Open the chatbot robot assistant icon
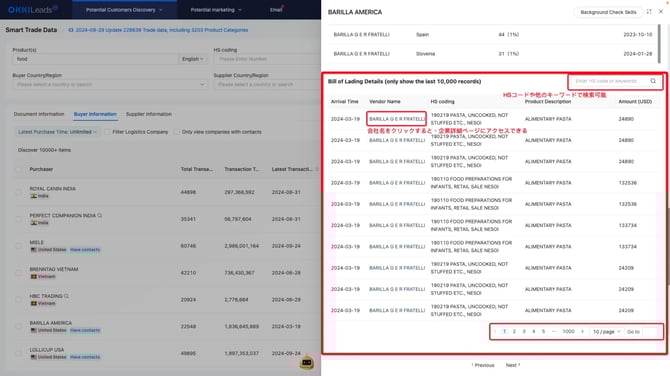 pos(307,362)
